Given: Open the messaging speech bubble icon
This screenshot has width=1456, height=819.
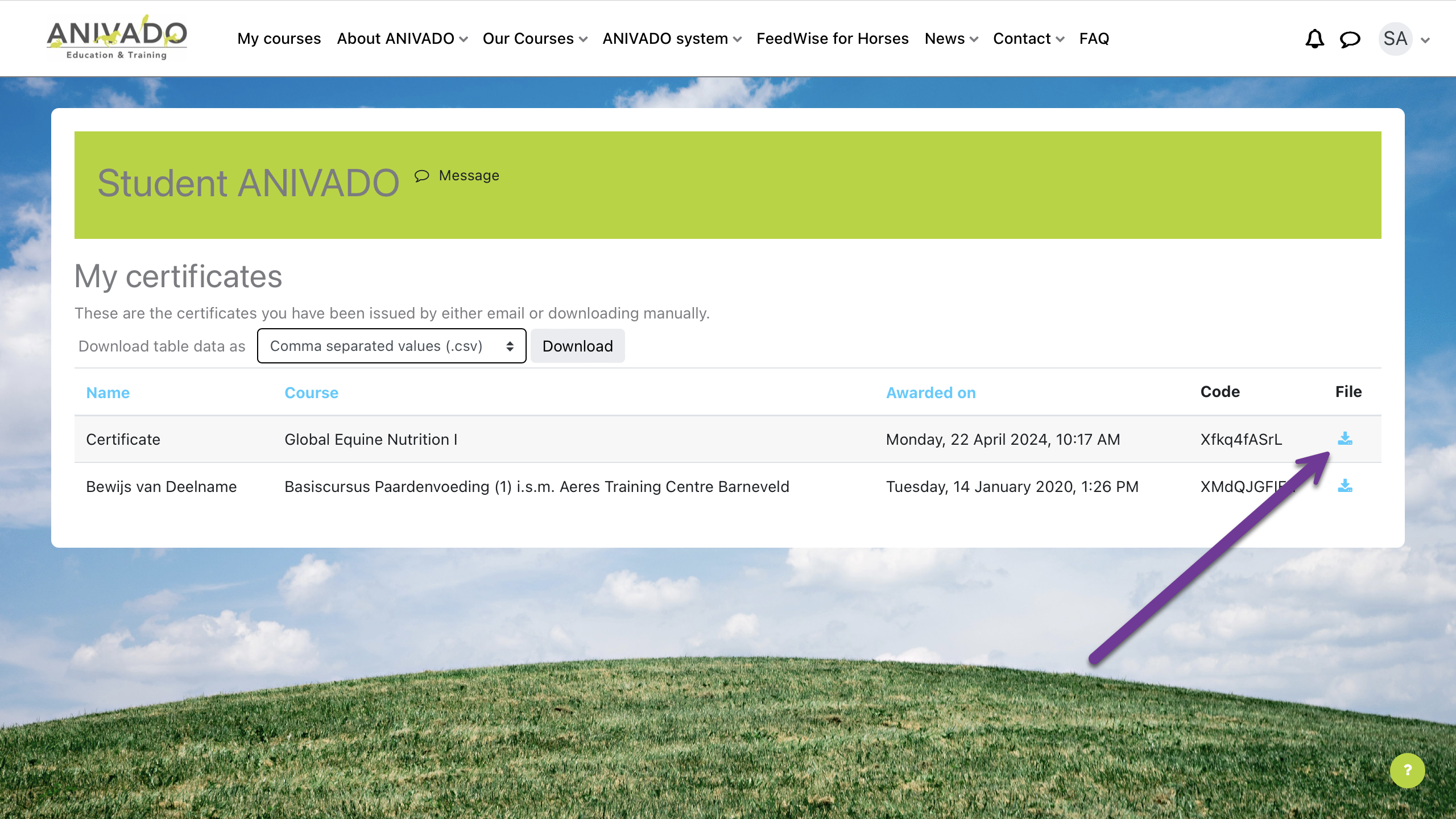Looking at the screenshot, I should point(1350,39).
